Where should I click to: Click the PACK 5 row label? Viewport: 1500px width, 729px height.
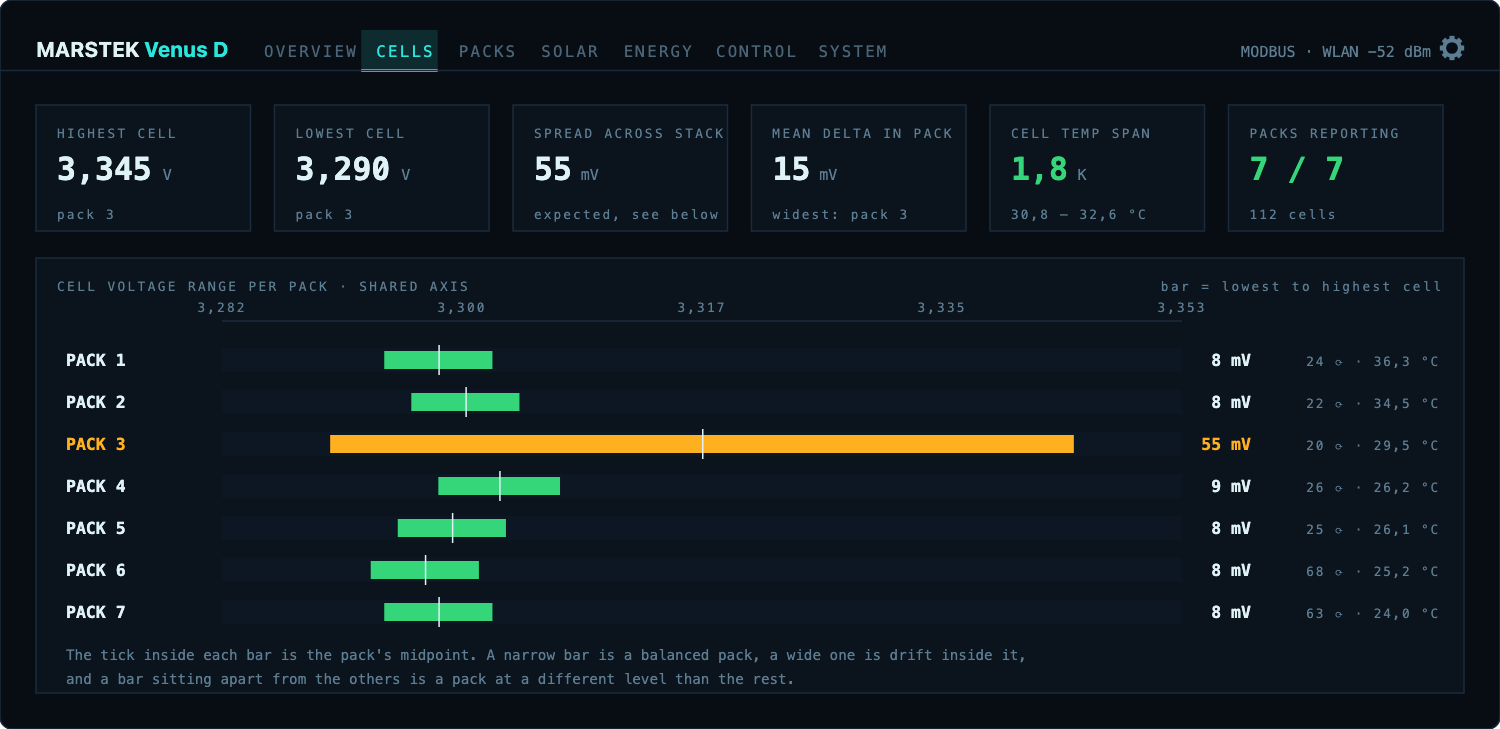point(96,528)
